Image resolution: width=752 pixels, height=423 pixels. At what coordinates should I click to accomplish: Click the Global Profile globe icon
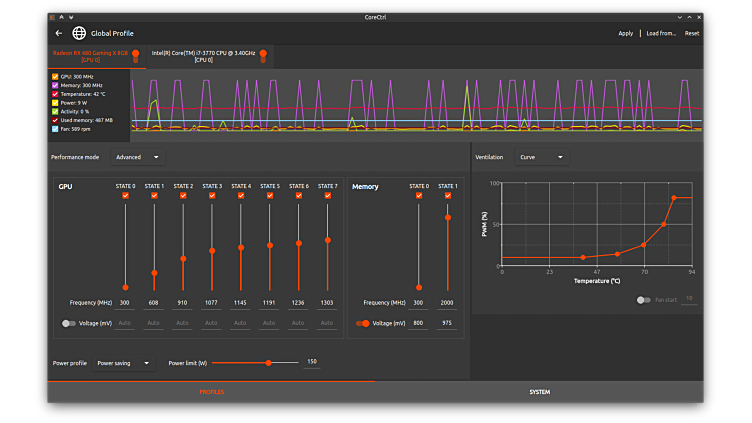pyautogui.click(x=79, y=33)
